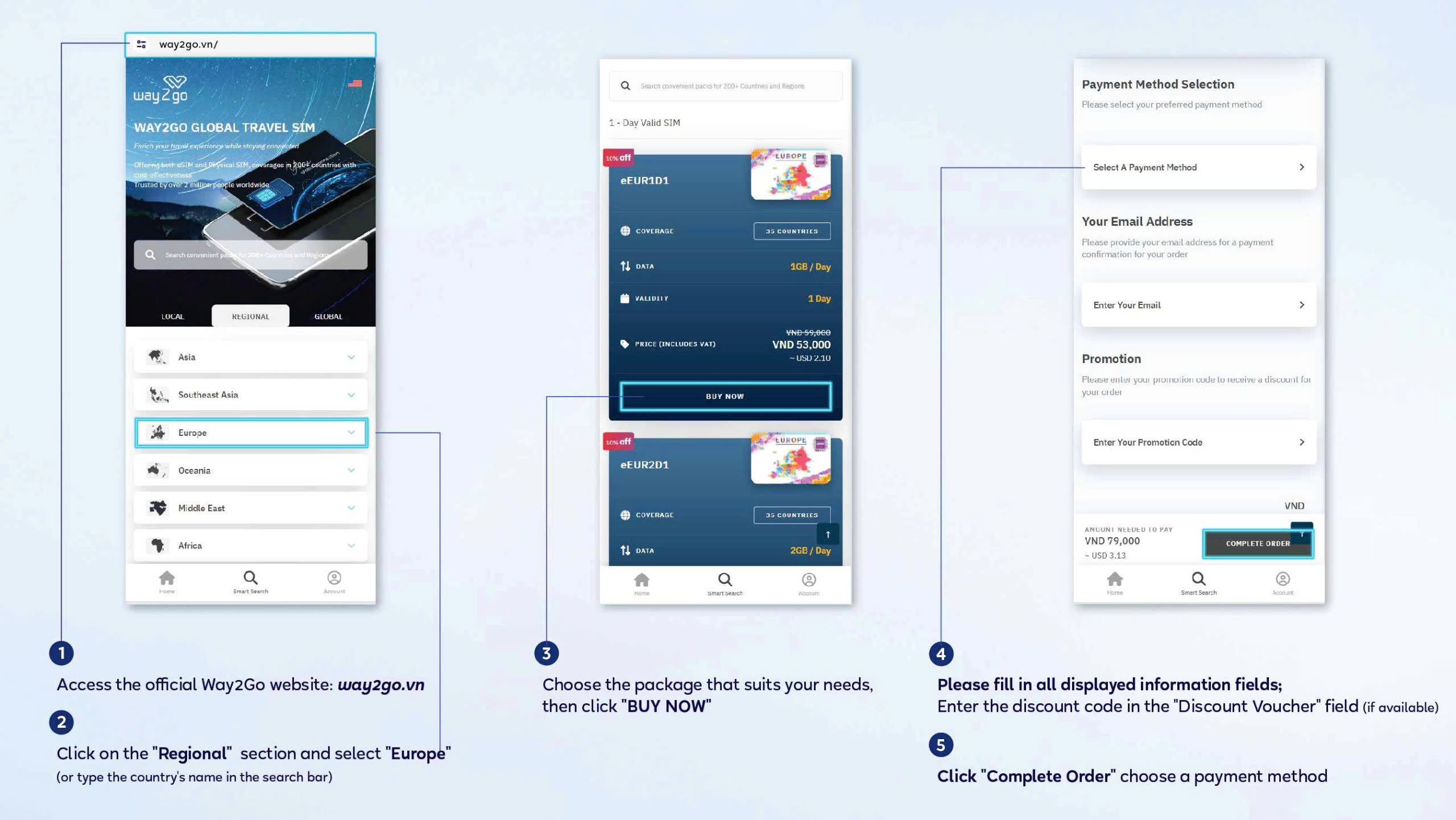1456x820 pixels.
Task: Click the eEUR1D1 Europe package thumbnail
Action: pos(789,175)
